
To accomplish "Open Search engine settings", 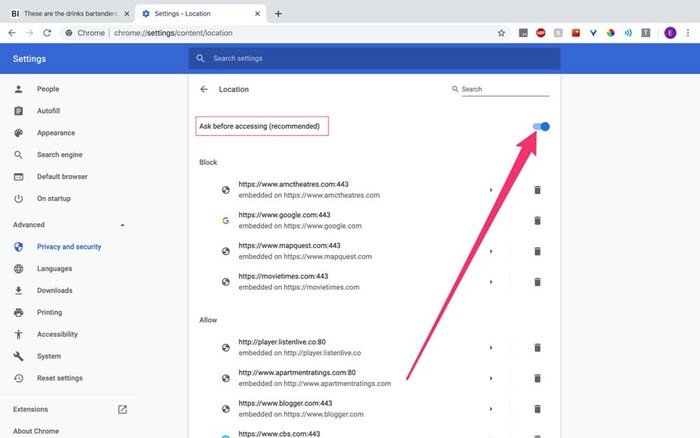I will coord(59,154).
